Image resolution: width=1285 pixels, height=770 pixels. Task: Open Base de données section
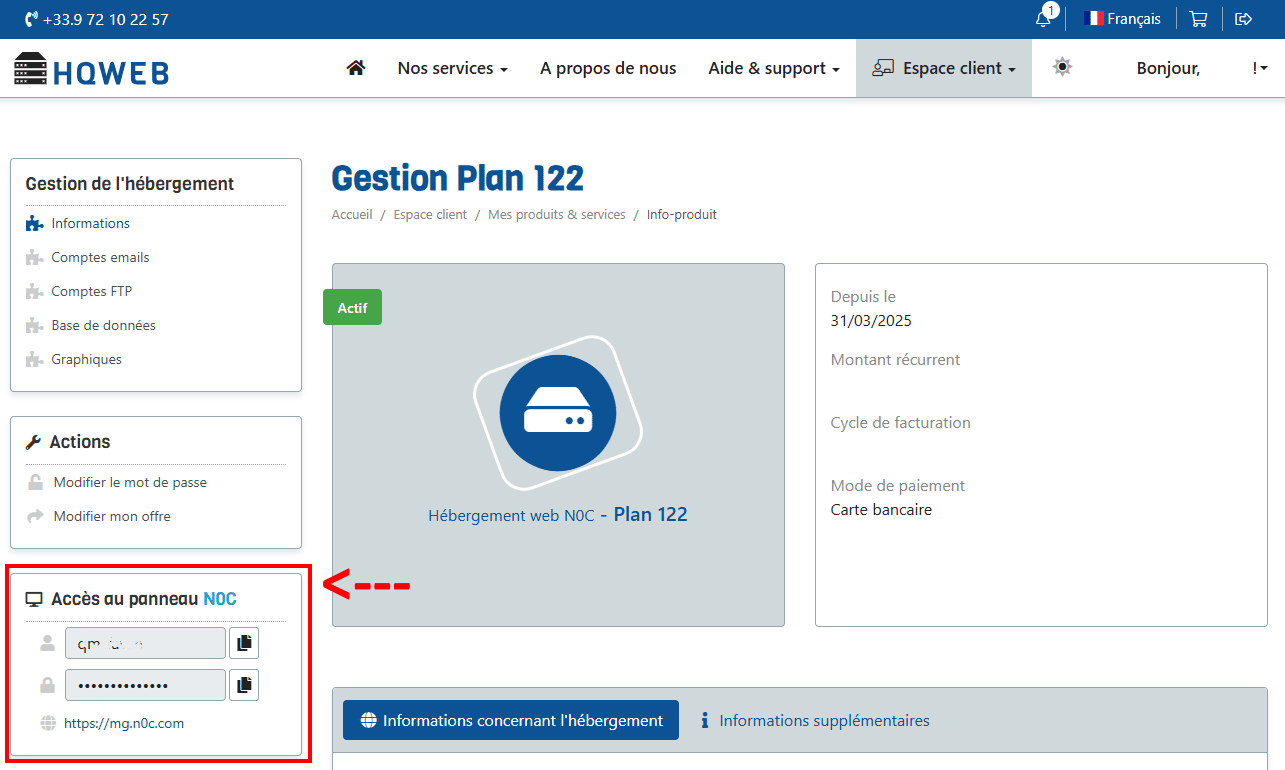[x=104, y=325]
